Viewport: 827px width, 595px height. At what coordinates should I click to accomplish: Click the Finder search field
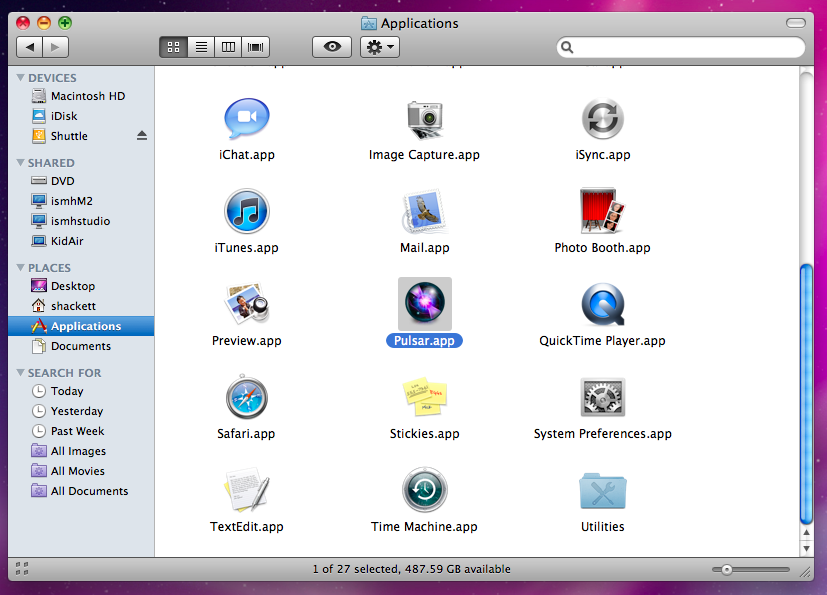pos(681,47)
